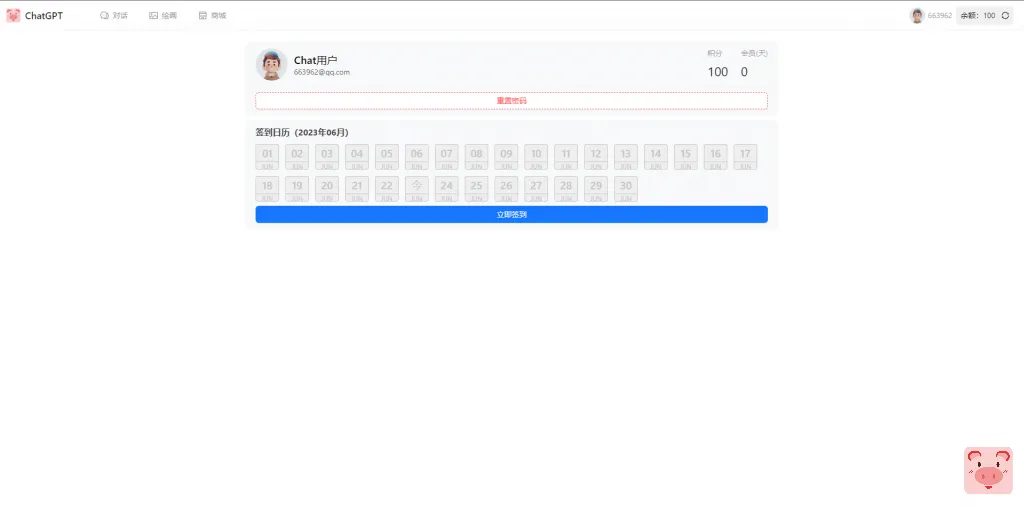Select calendar day 01 JUN
The width and height of the screenshot is (1024, 506).
(x=267, y=157)
